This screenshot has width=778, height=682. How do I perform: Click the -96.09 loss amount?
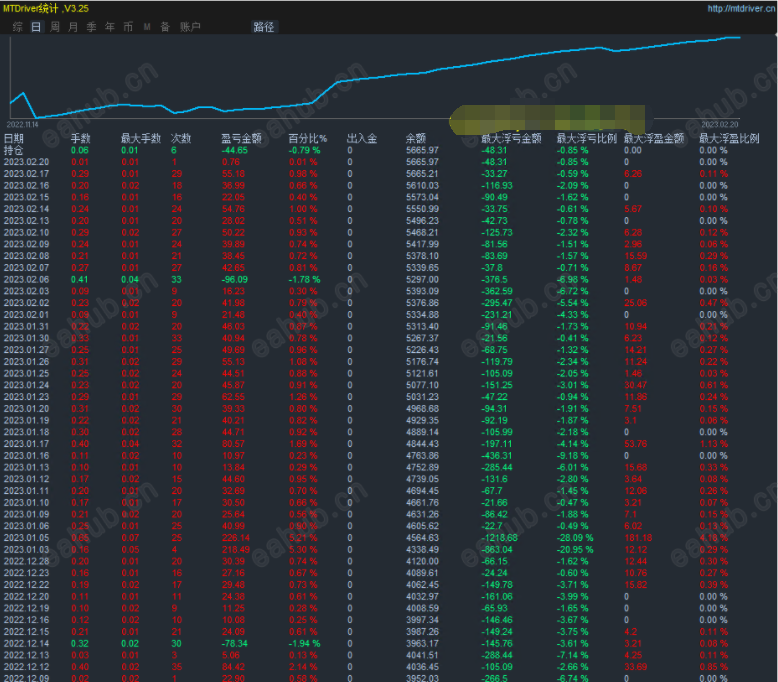234,280
